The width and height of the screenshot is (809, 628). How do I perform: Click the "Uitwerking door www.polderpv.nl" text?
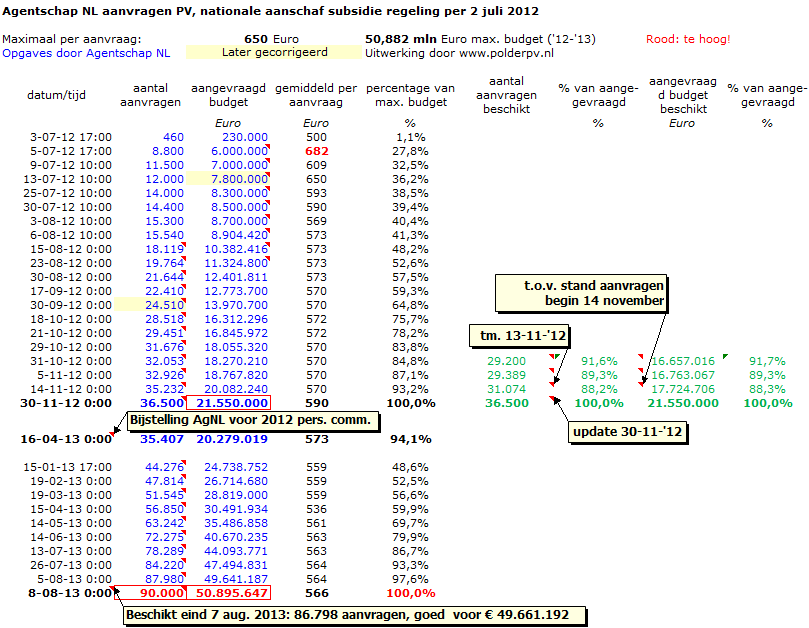point(459,52)
